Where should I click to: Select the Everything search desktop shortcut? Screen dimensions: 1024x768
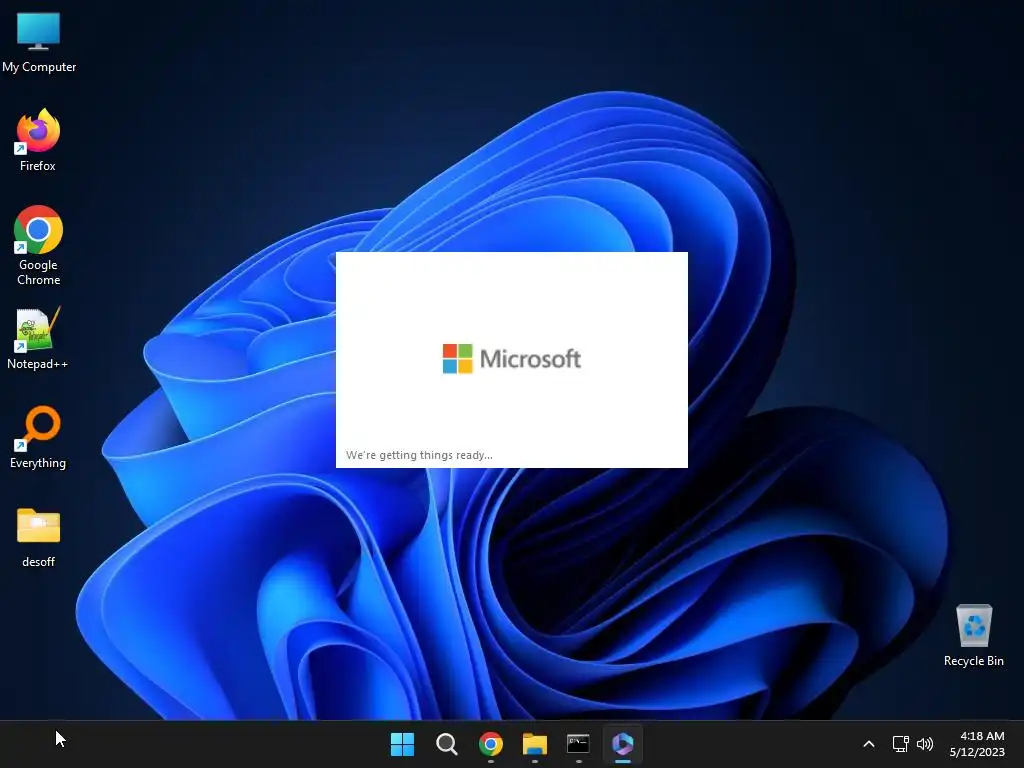[38, 437]
